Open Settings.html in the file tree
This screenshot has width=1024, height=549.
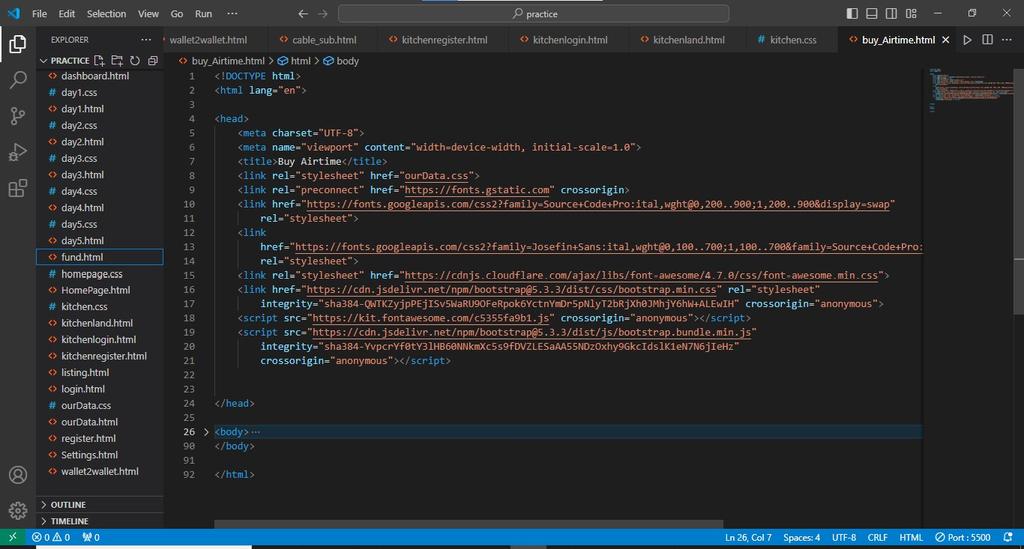[99, 455]
